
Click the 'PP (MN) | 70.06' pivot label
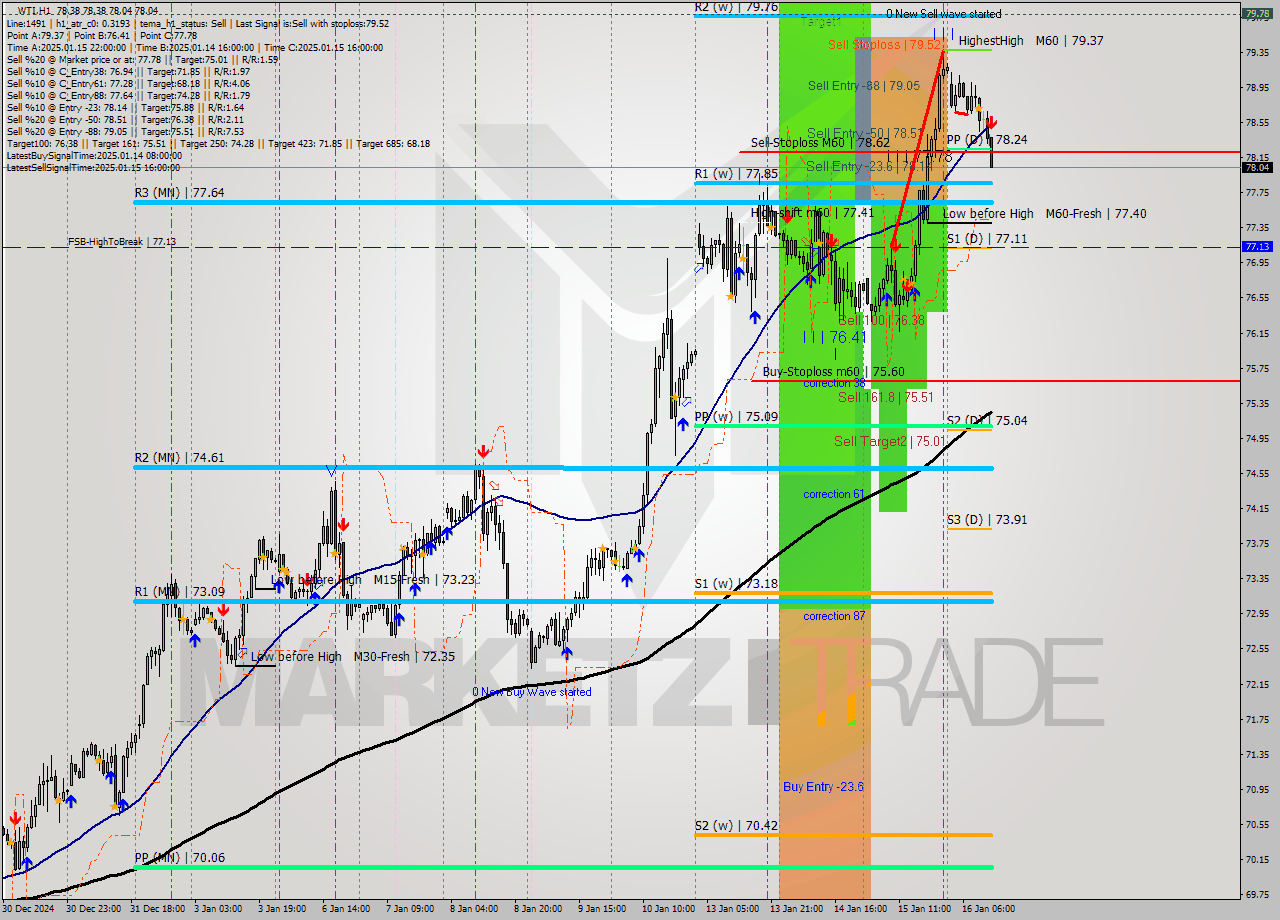click(180, 858)
